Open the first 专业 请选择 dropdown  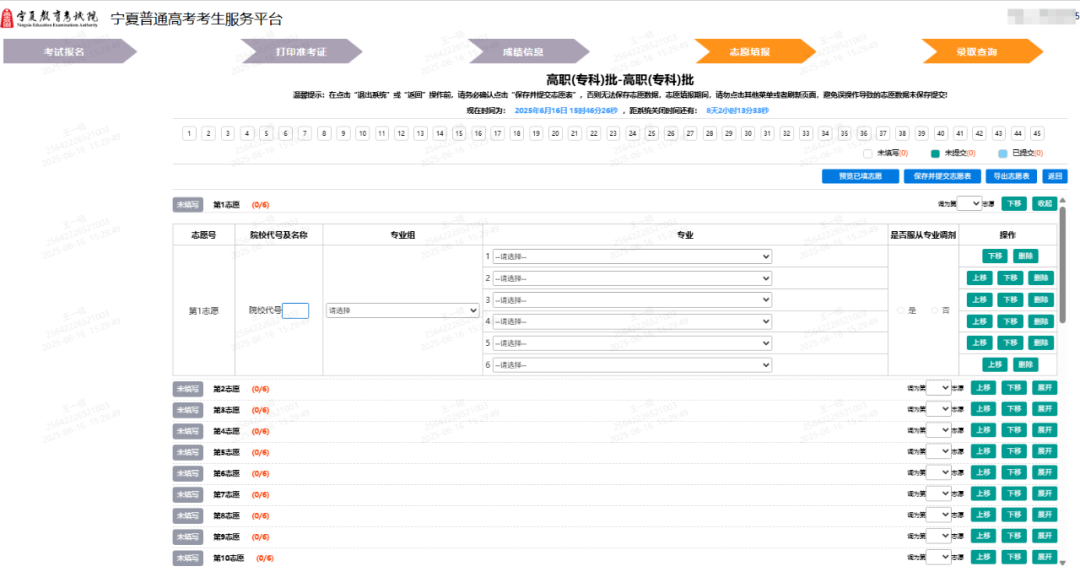click(632, 256)
